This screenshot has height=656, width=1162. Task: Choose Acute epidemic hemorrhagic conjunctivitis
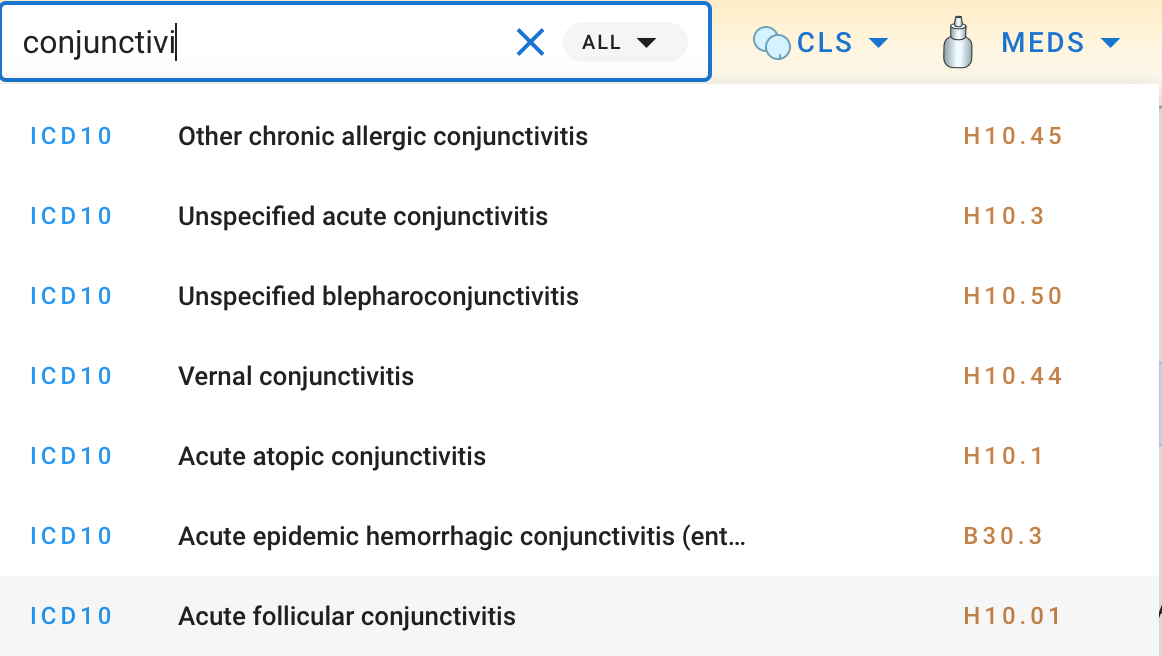[x=580, y=537]
